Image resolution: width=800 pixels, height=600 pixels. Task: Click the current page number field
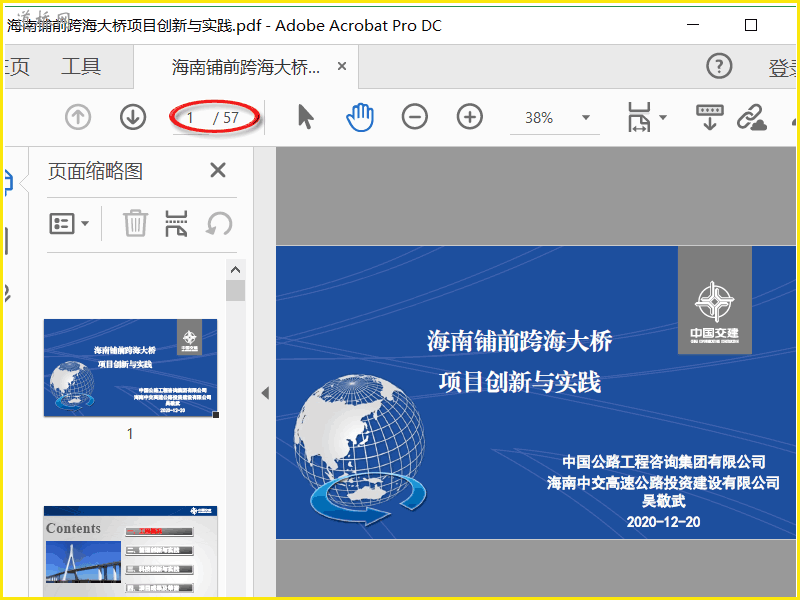(x=190, y=118)
